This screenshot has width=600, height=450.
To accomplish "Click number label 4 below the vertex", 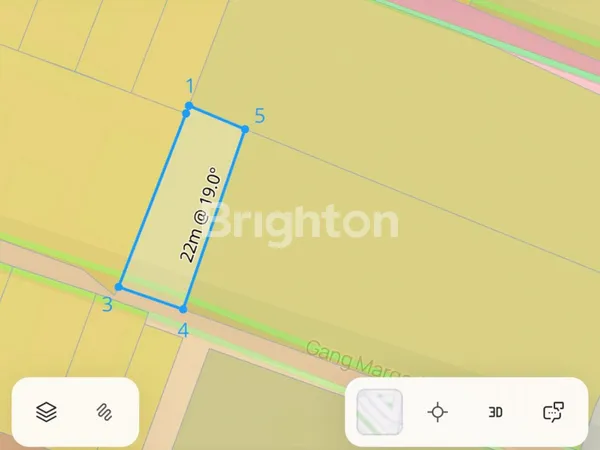I will click(184, 331).
